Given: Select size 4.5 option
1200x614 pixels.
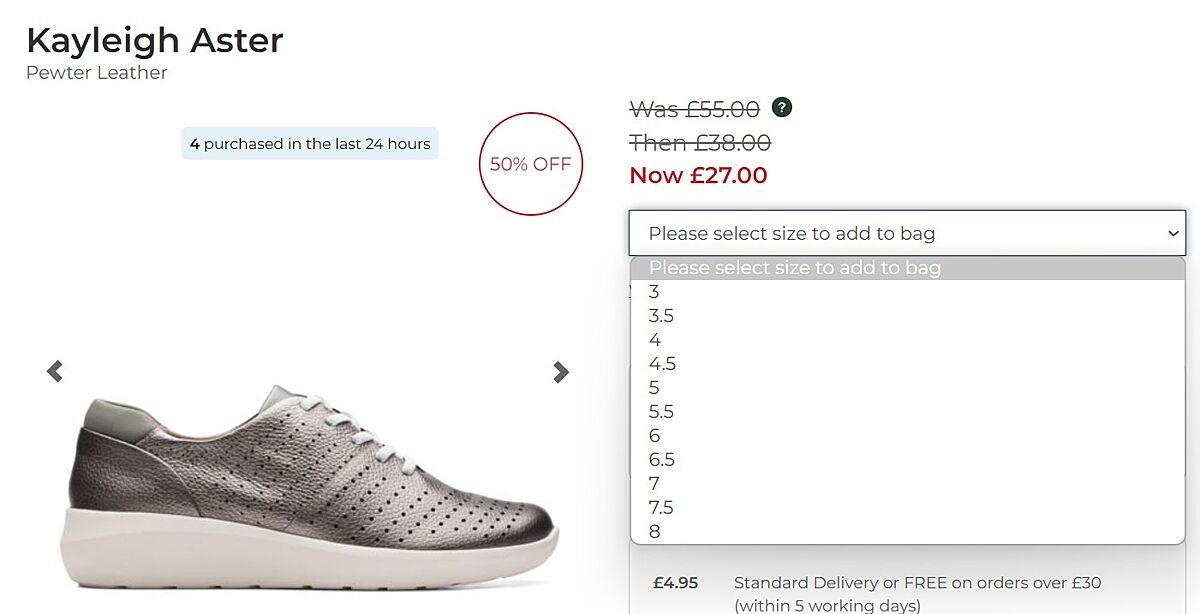Looking at the screenshot, I should tap(662, 364).
